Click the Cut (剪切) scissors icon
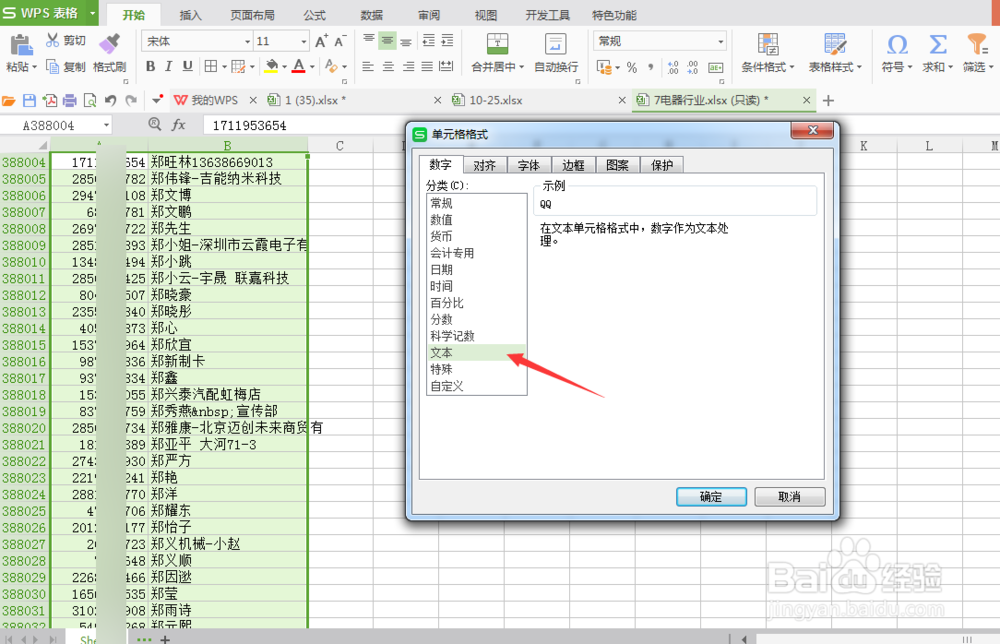Viewport: 1000px width, 644px height. coord(52,40)
